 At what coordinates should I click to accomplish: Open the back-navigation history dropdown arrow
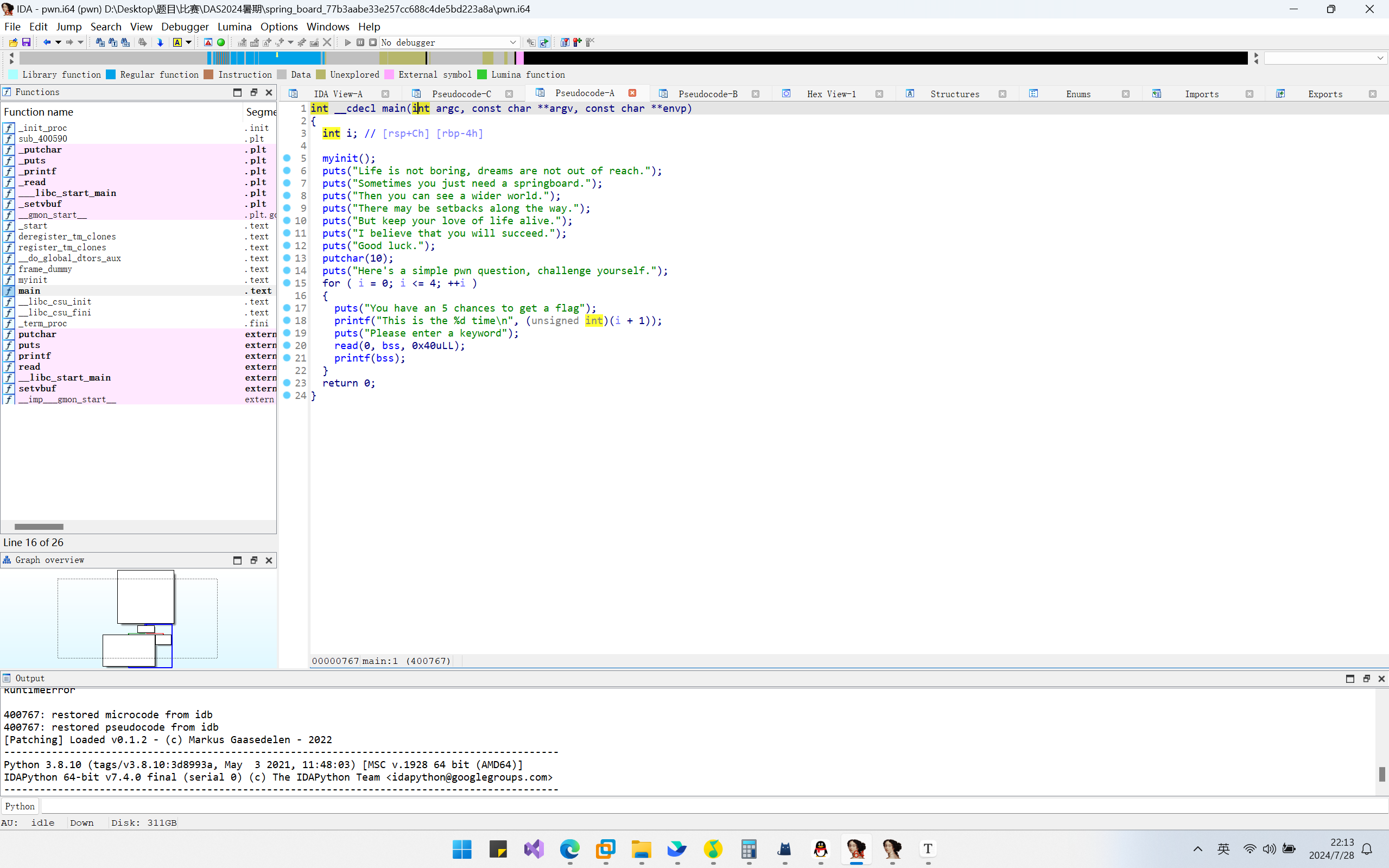click(x=58, y=42)
